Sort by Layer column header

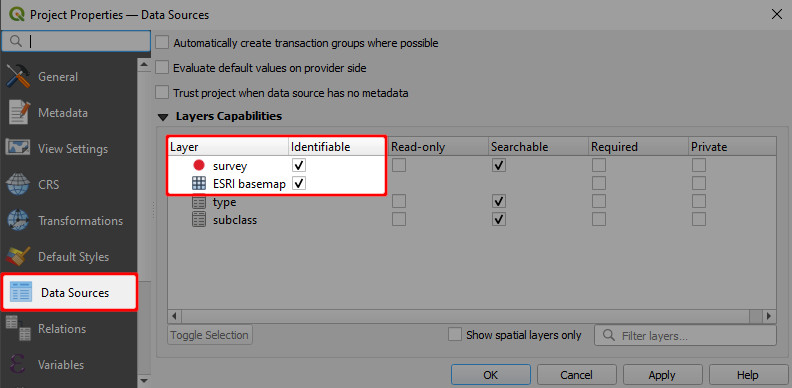[x=228, y=147]
